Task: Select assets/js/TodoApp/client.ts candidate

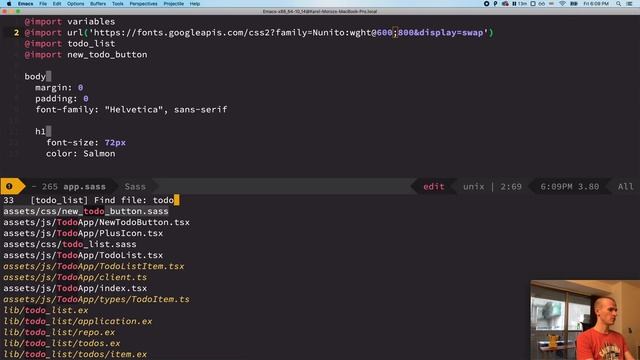Action: click(x=75, y=277)
